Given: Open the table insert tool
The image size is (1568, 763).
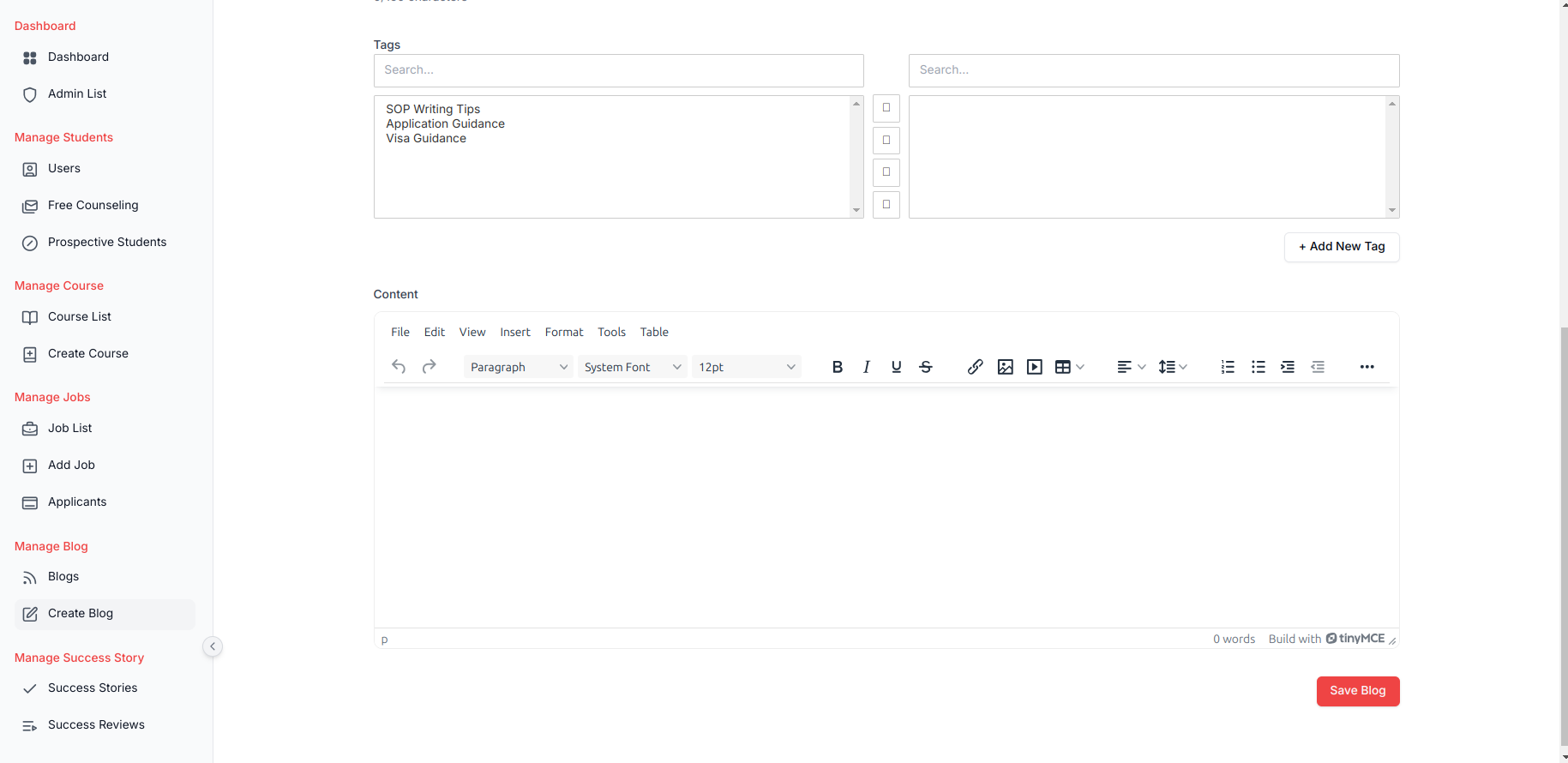Looking at the screenshot, I should pos(1069,367).
